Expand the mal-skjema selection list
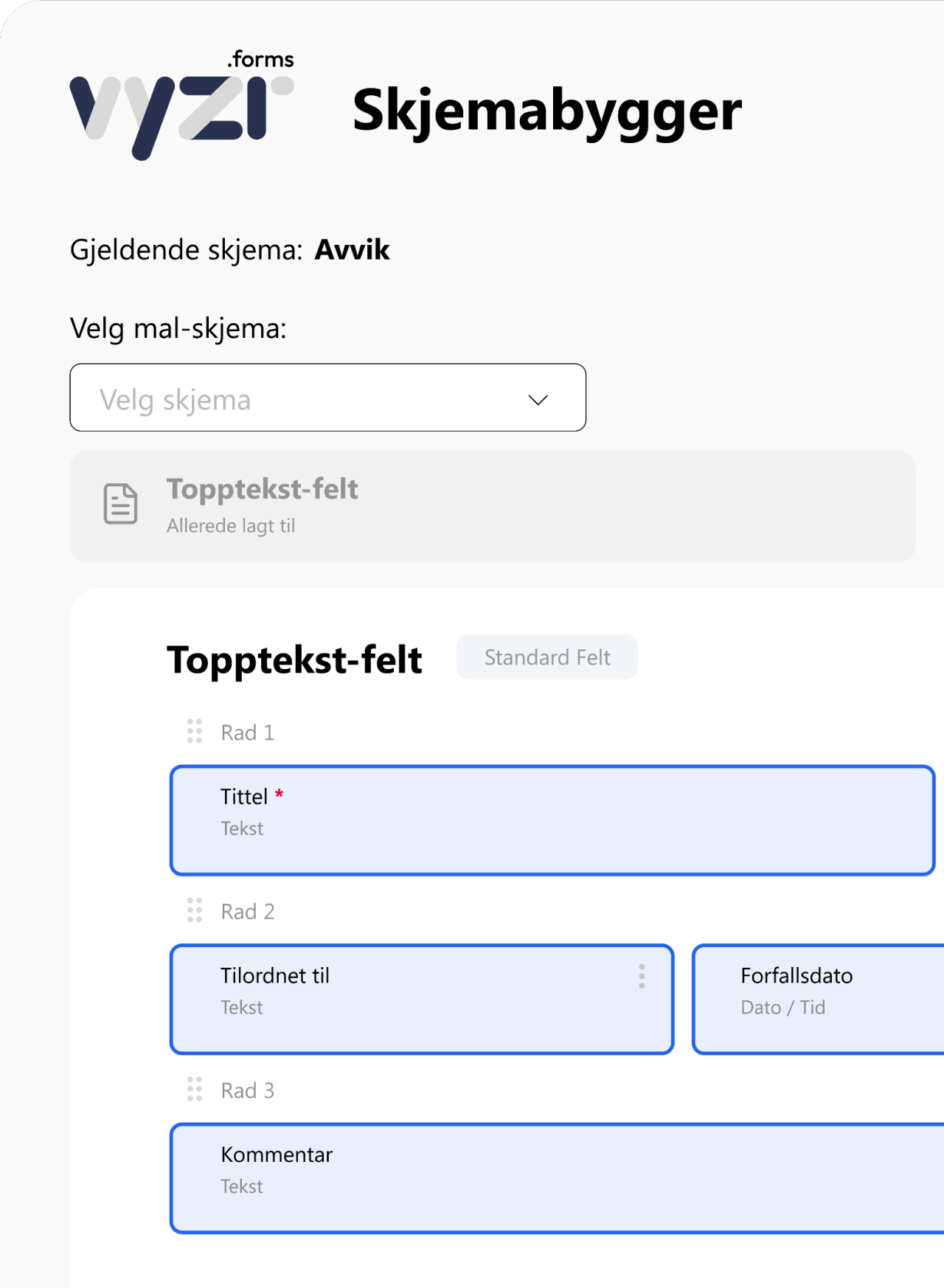Image resolution: width=944 pixels, height=1288 pixels. (x=327, y=398)
